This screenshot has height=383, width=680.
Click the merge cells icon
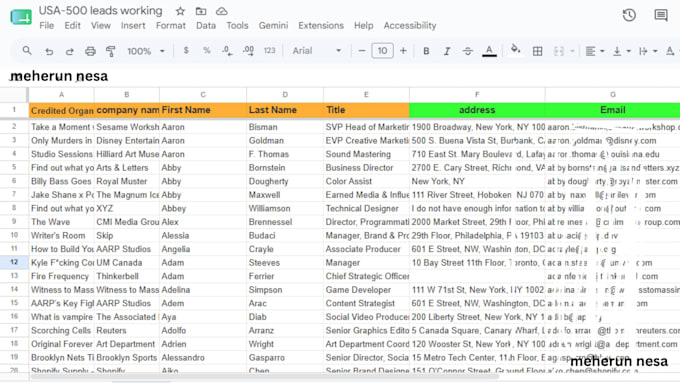coord(559,51)
